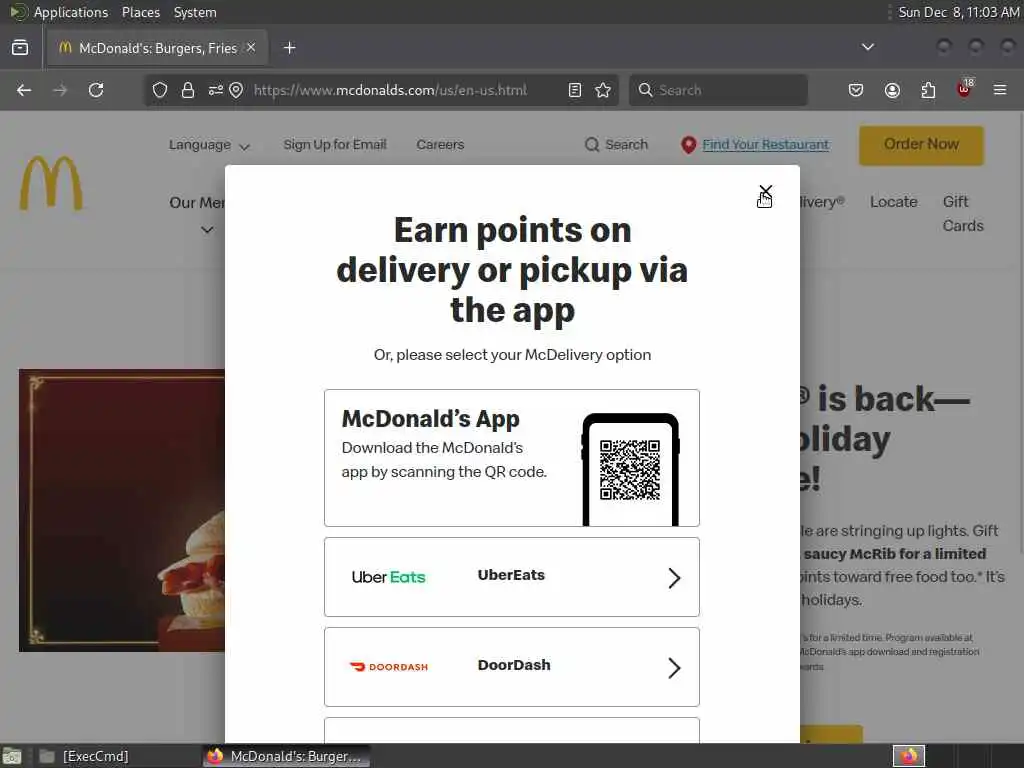The width and height of the screenshot is (1024, 768).
Task: Click the location permission icon
Action: pyautogui.click(x=236, y=90)
